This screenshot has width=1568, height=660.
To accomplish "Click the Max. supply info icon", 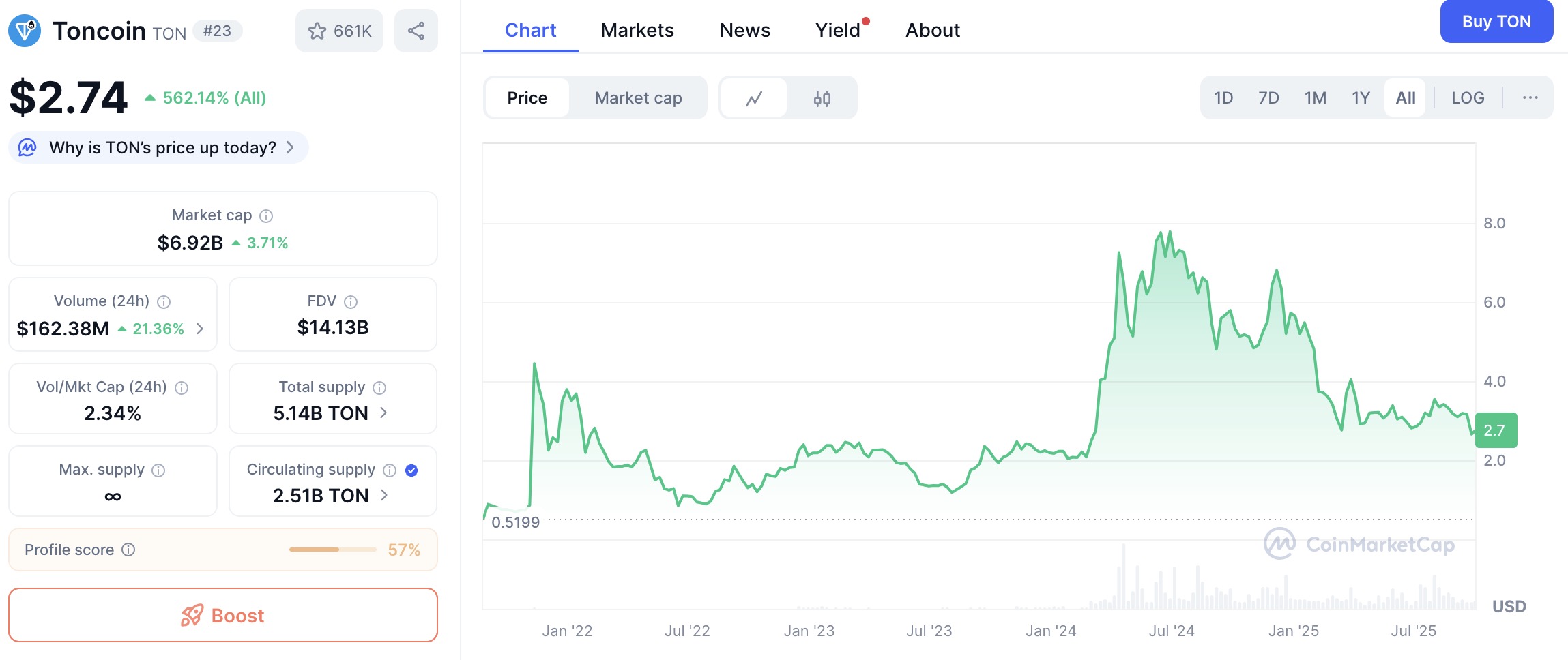I will click(158, 470).
